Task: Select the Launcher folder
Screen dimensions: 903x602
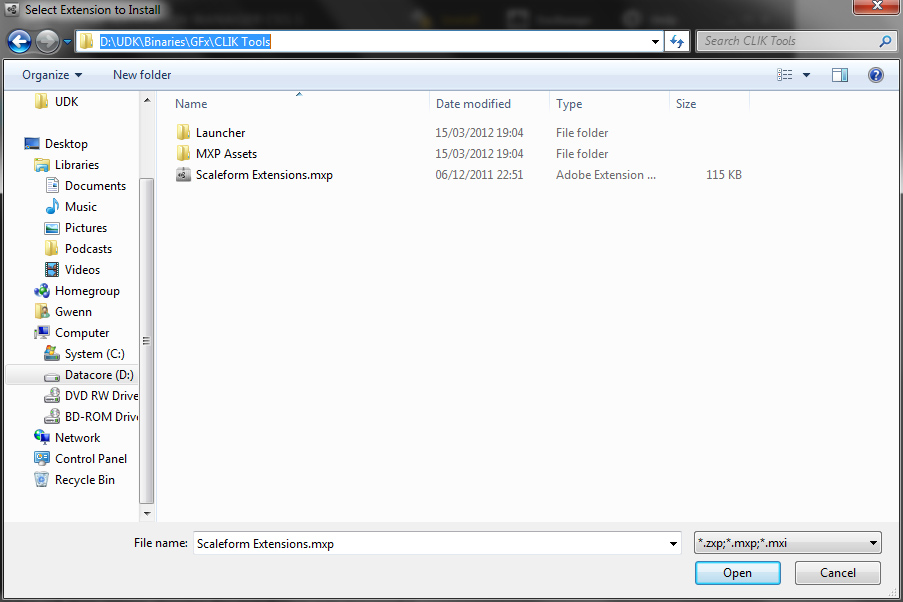Action: [x=221, y=133]
